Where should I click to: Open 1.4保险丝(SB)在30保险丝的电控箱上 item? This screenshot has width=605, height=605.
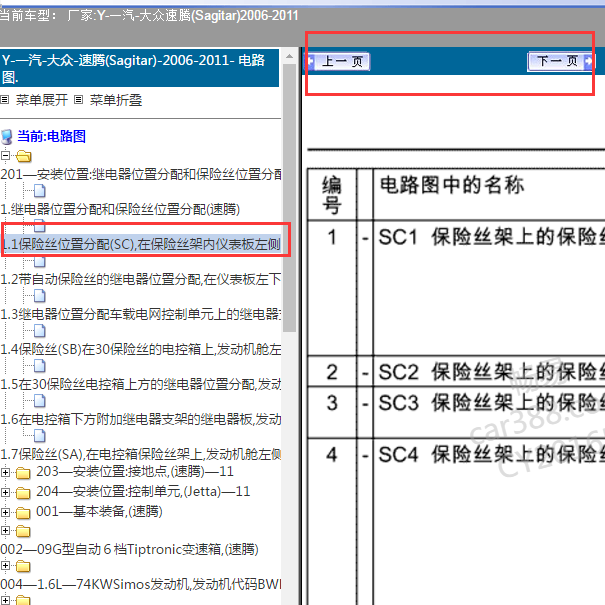click(x=141, y=349)
